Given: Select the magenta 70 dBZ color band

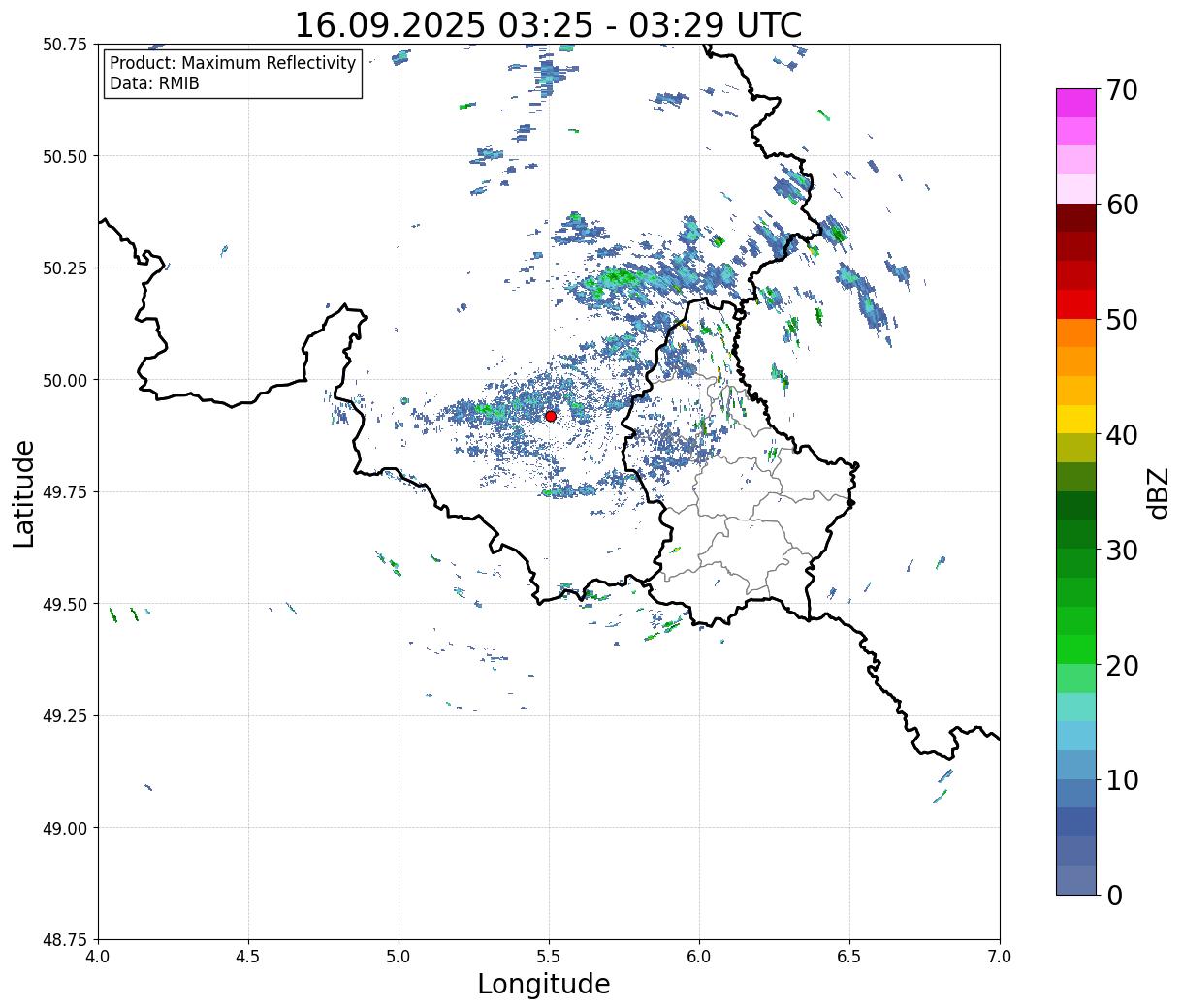Looking at the screenshot, I should 1076,103.
